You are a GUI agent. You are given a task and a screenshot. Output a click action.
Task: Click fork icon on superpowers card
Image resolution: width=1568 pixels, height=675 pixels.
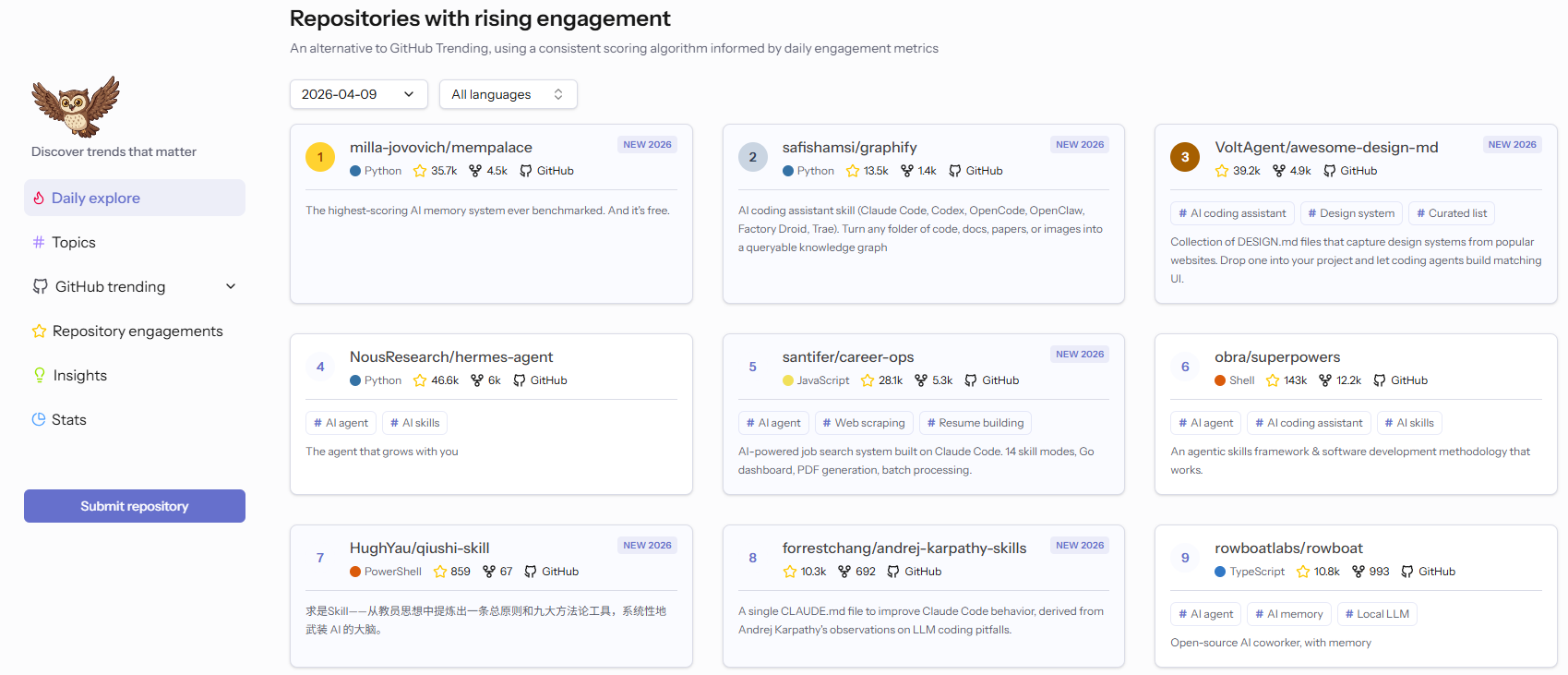point(1325,380)
